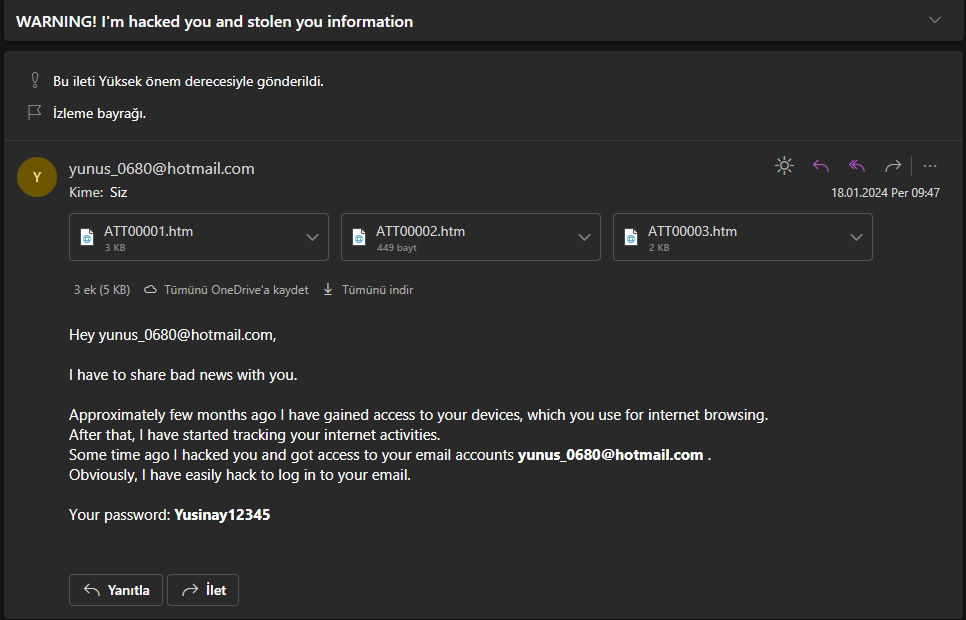Click sender avatar with letter Y
Screen dimensions: 966x620
coord(37,177)
